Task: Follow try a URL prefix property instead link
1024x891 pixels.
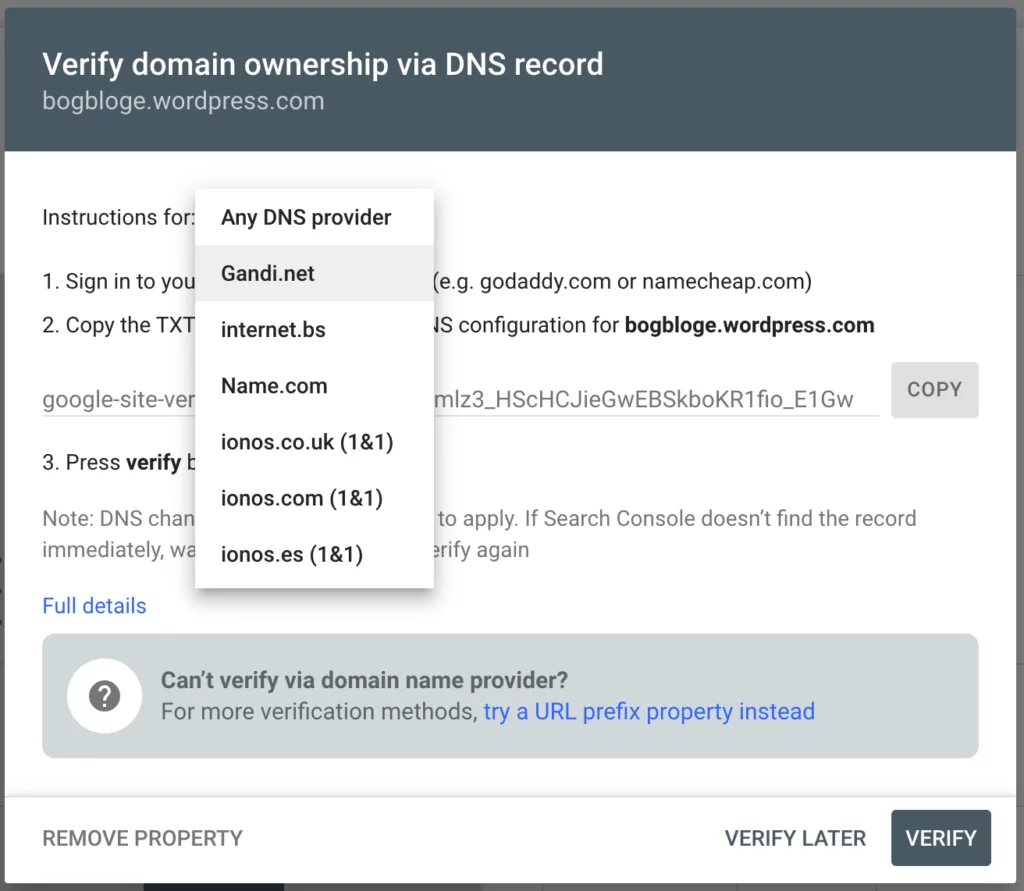Action: (648, 711)
